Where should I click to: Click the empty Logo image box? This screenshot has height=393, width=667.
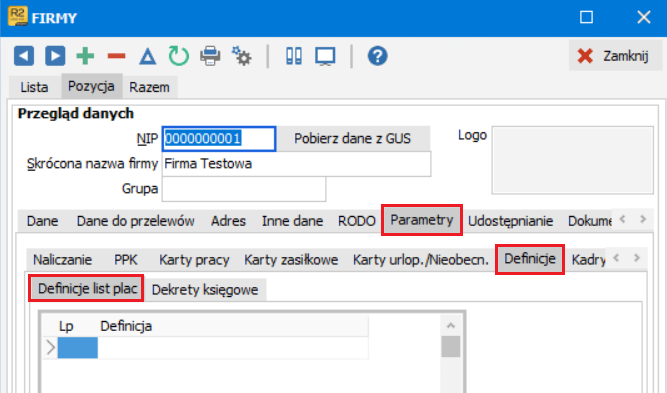[x=573, y=160]
